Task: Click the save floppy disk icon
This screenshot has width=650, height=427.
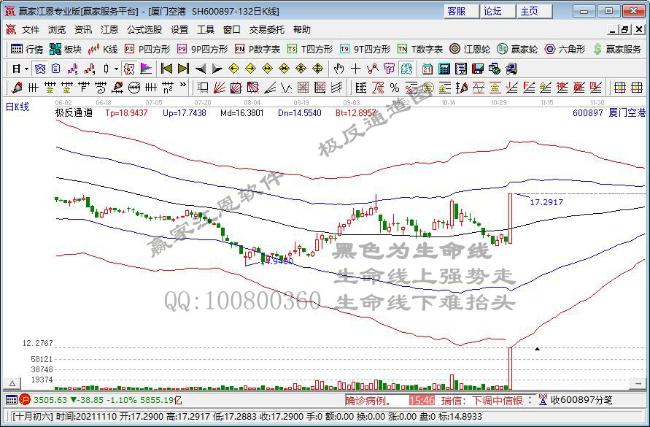Action: [x=478, y=69]
